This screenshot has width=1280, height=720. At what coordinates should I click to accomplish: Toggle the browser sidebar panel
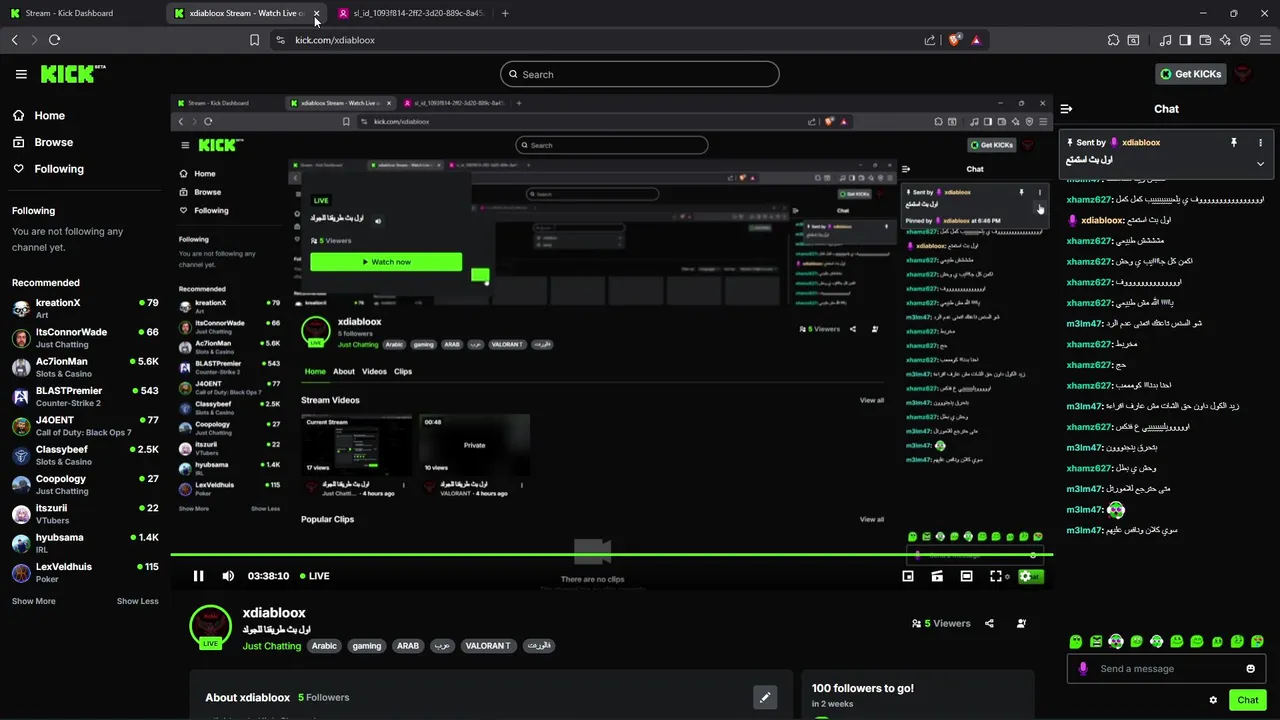click(x=1185, y=40)
